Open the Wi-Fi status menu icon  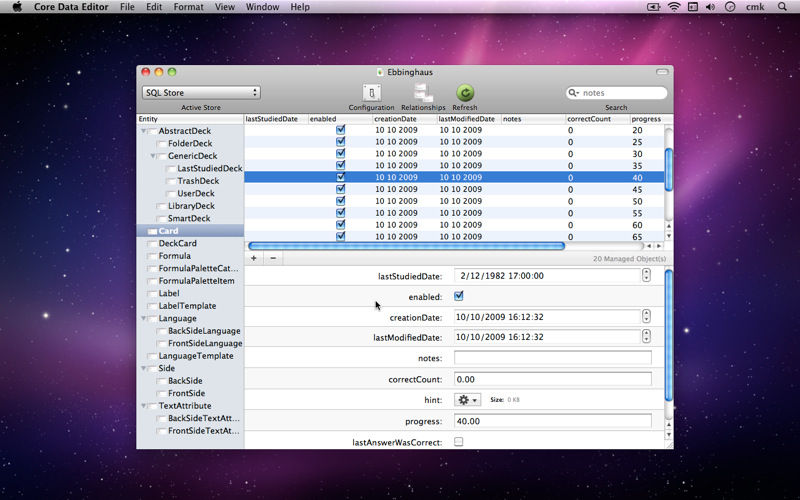click(x=674, y=7)
